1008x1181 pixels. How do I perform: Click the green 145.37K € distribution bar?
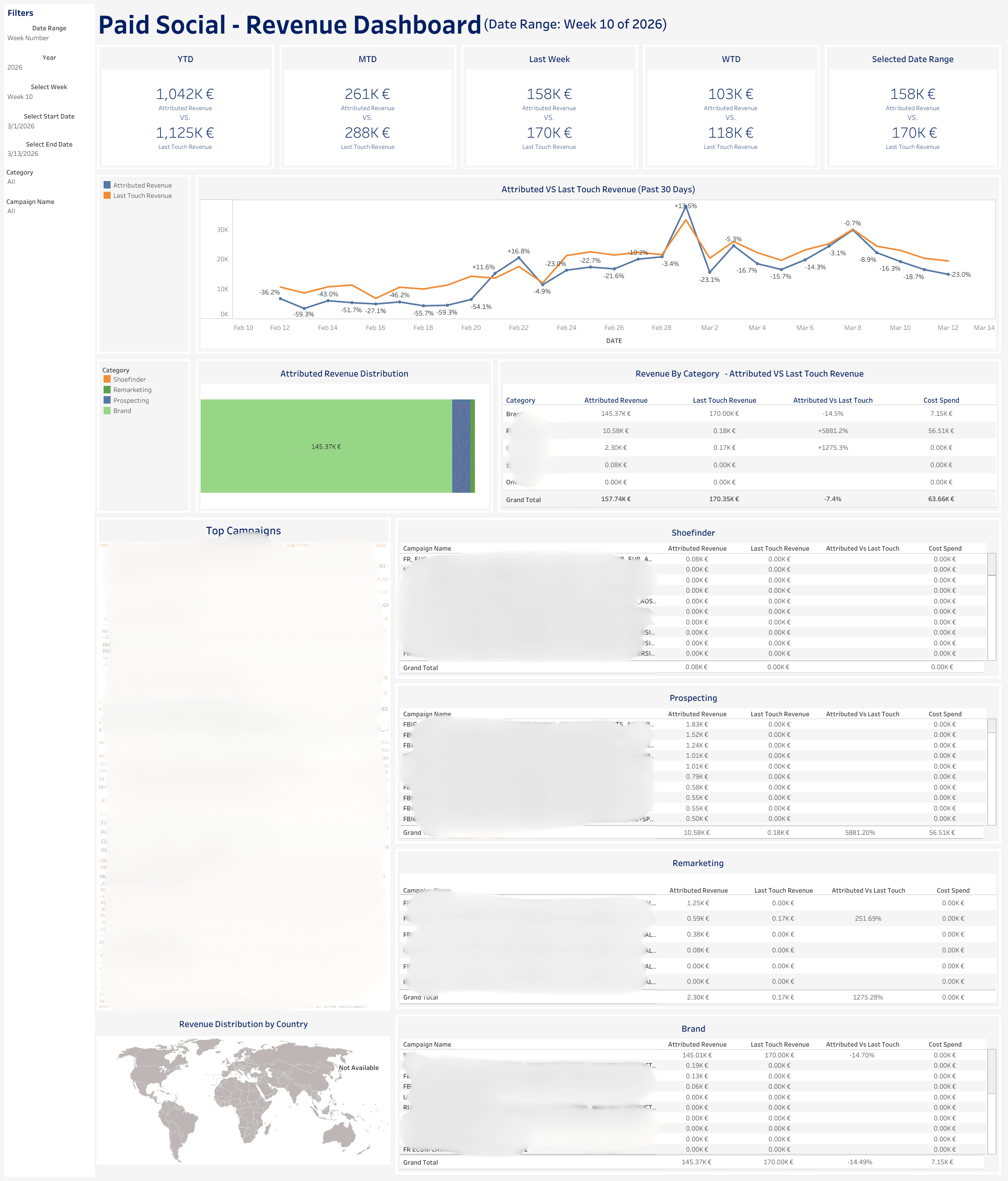click(x=326, y=446)
